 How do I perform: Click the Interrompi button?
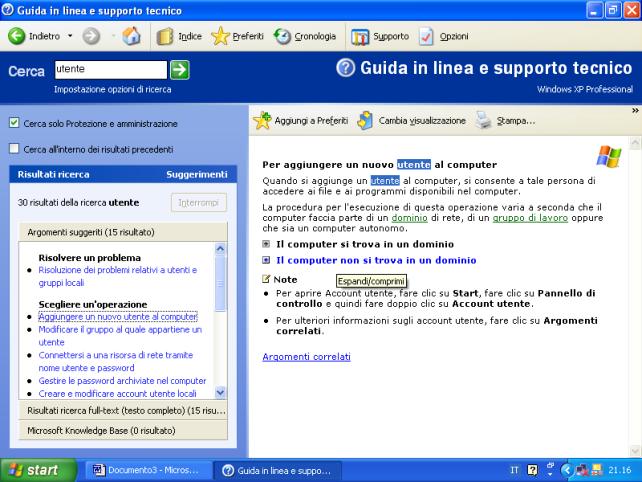point(199,203)
